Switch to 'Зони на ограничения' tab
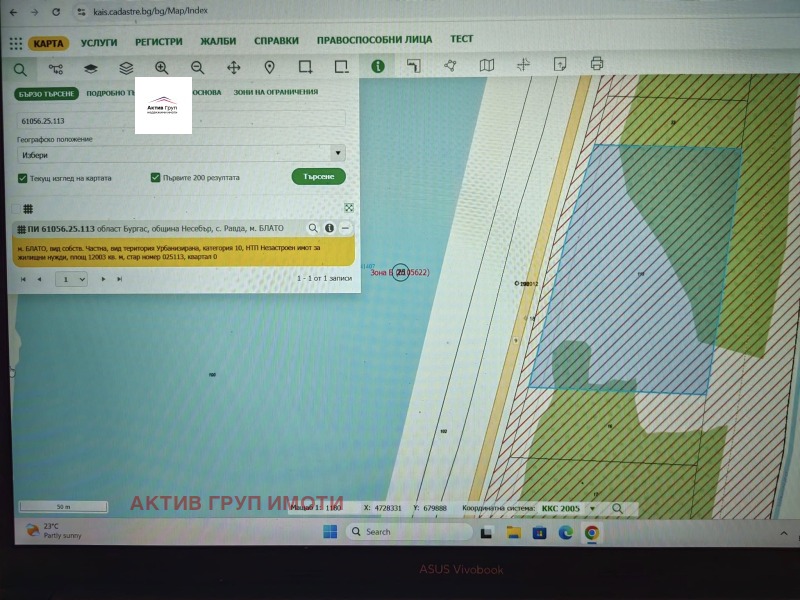Screen dimensions: 800x600 click(x=275, y=92)
